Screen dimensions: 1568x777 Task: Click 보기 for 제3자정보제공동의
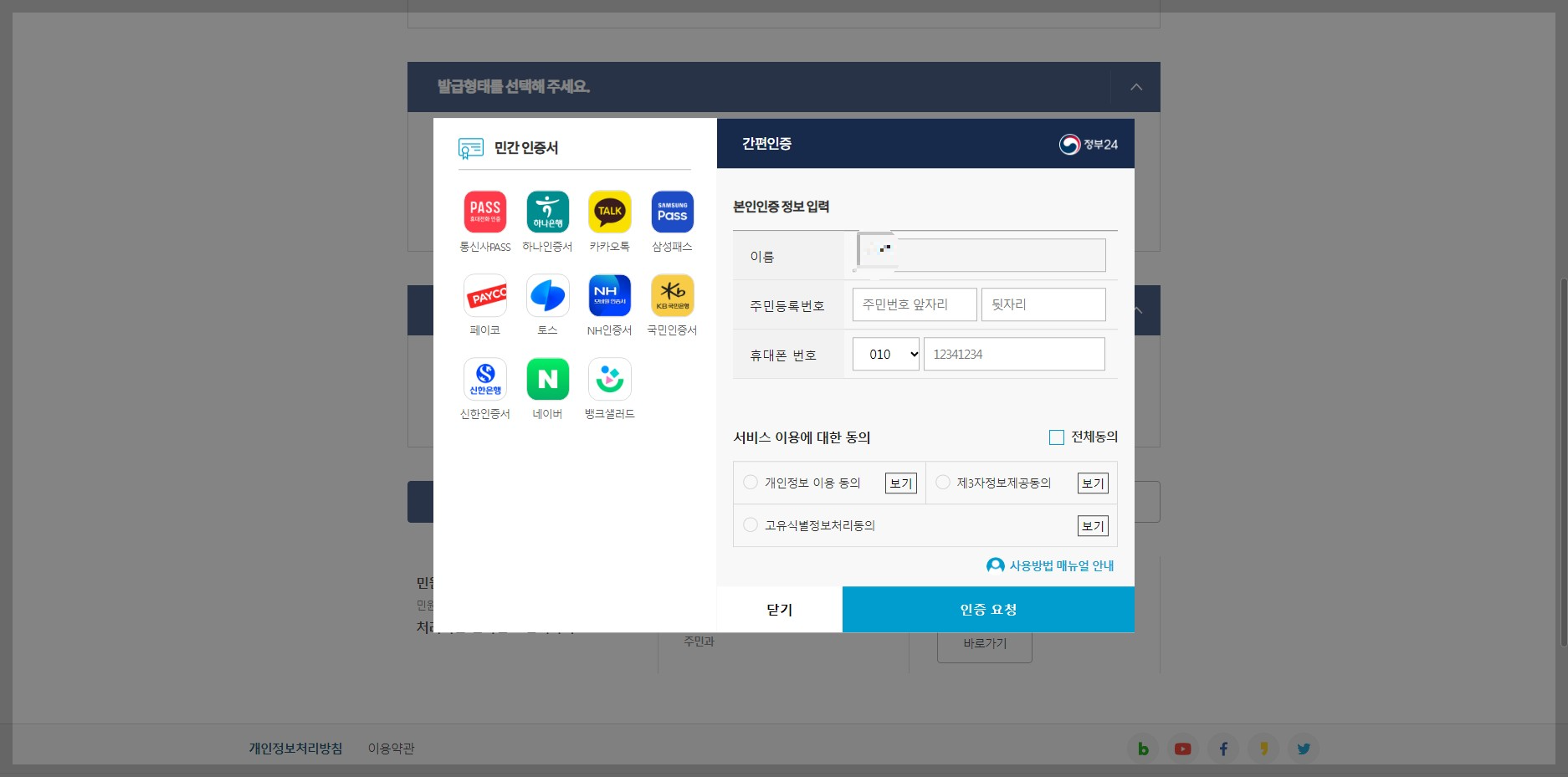pyautogui.click(x=1093, y=483)
